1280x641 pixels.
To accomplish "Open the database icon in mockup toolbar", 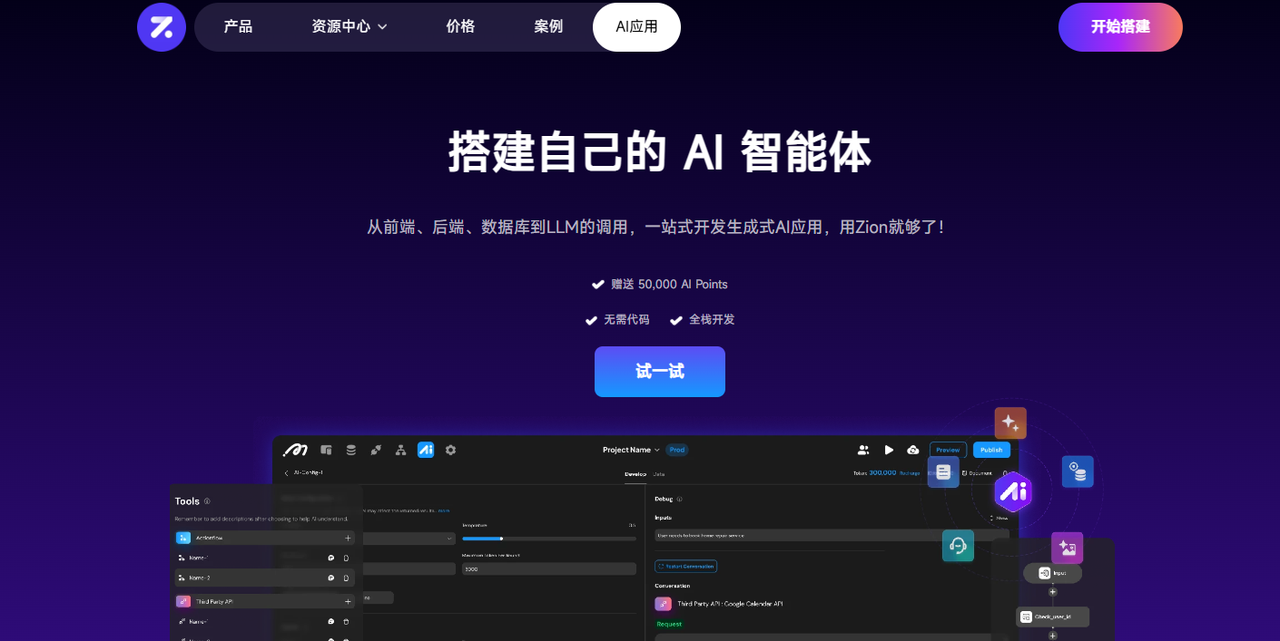I will point(351,450).
